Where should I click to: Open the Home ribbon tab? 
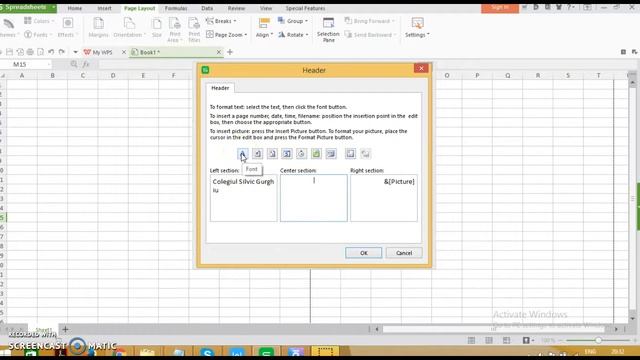[x=75, y=8]
